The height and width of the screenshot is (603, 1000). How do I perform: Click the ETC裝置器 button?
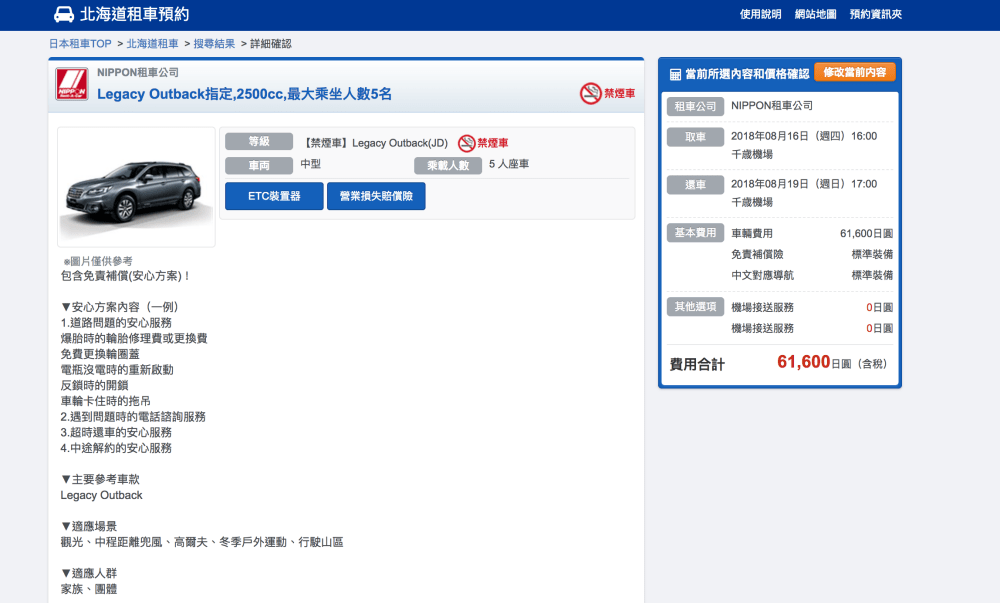click(x=274, y=196)
